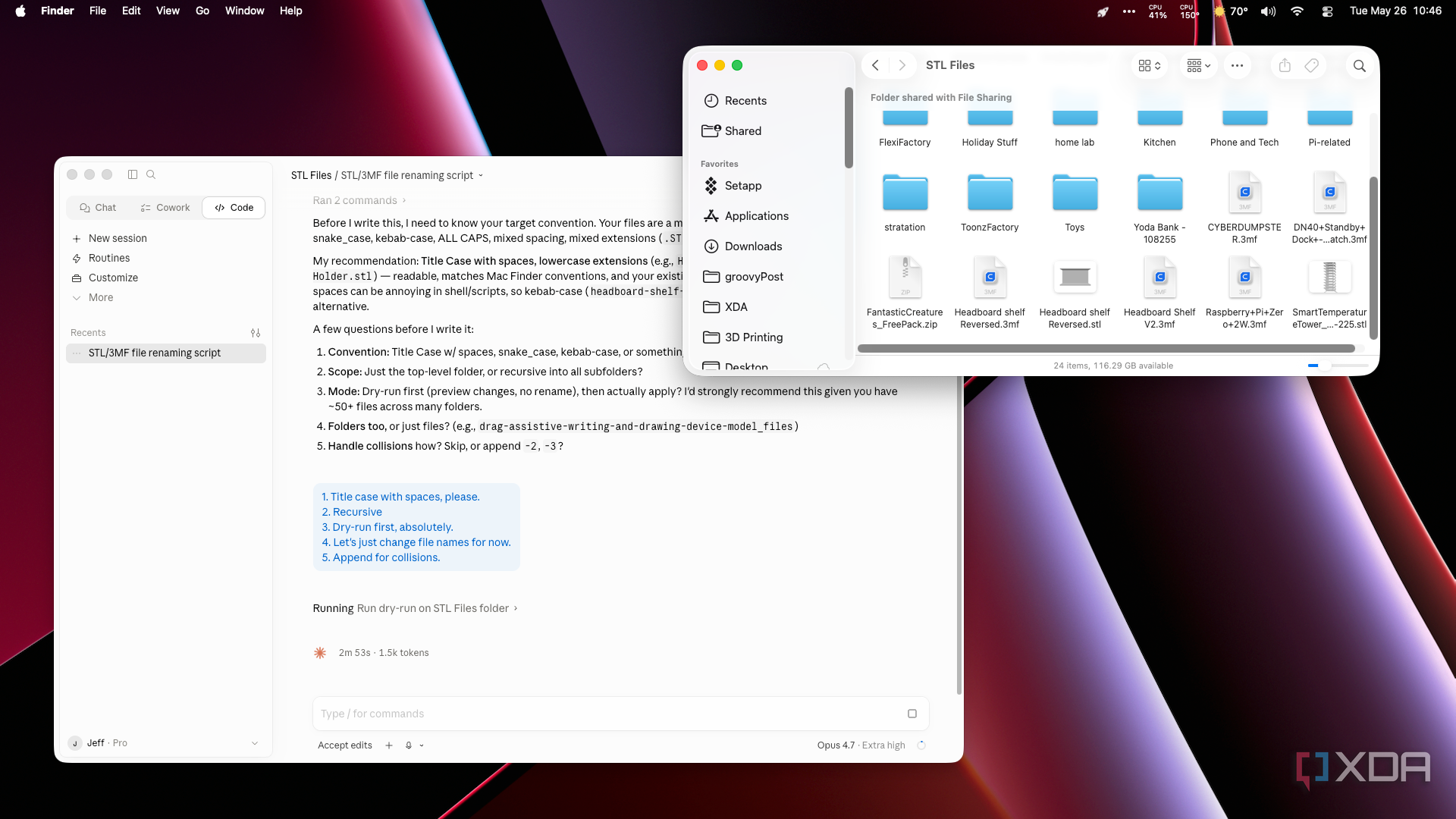
Task: Expand the Ran 2 commands details
Action: (359, 200)
